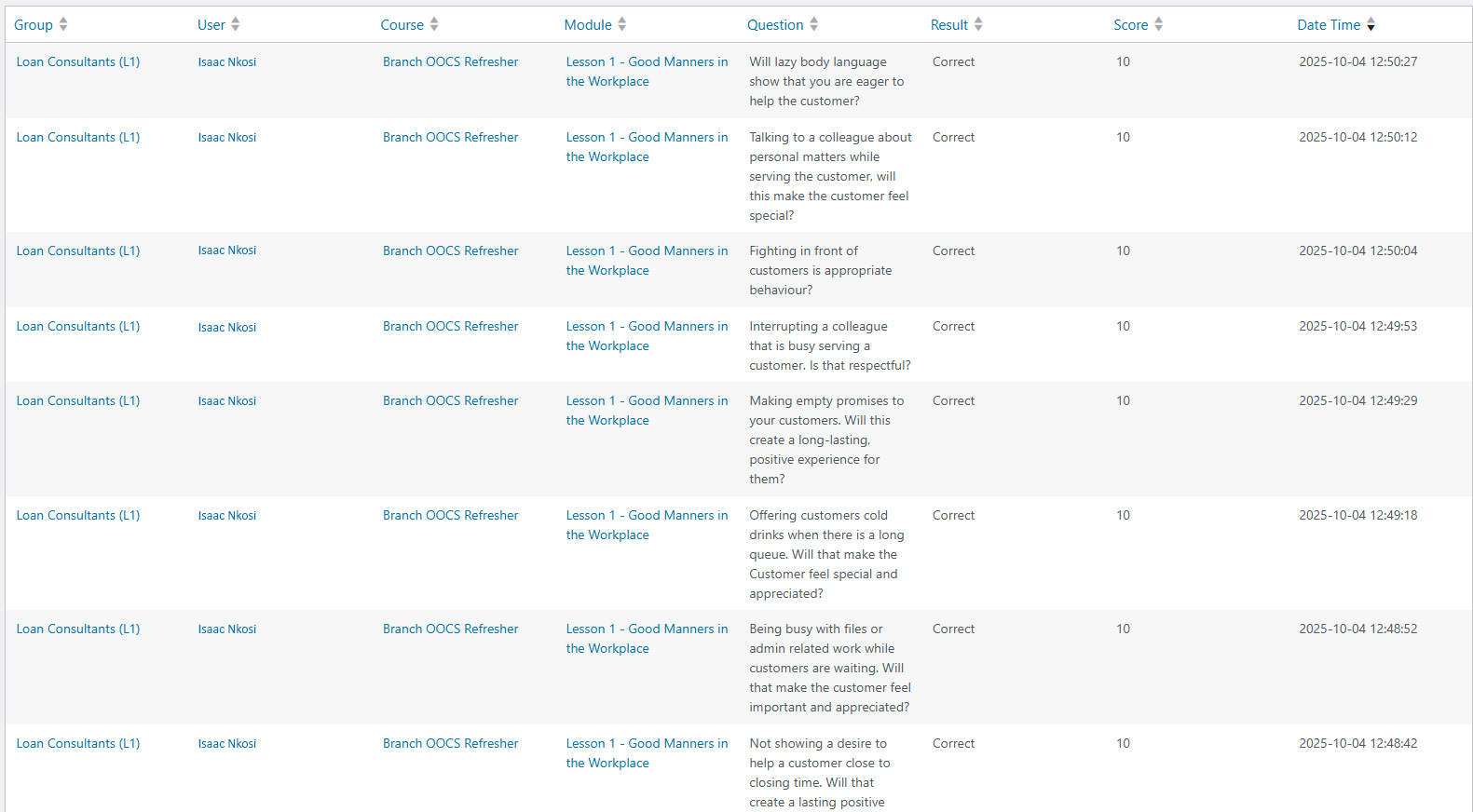Click the Course column sort icon
This screenshot has height=812, width=1473.
[434, 25]
